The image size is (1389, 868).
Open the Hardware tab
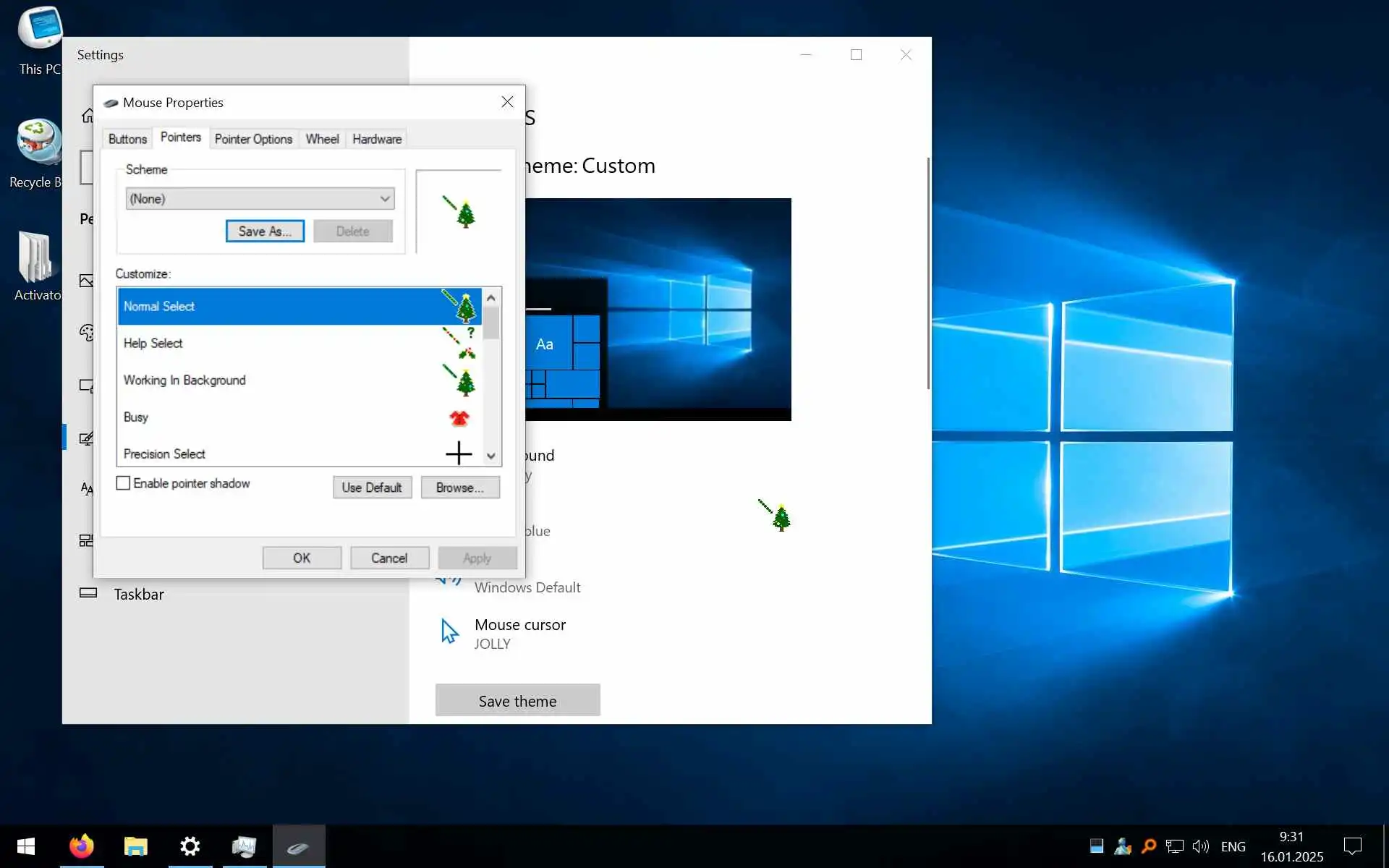(376, 139)
